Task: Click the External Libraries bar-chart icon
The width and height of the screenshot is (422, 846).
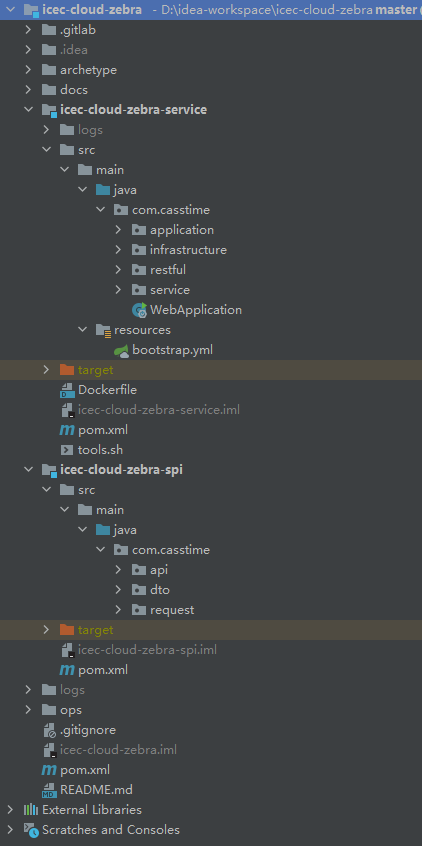Action: coord(31,810)
